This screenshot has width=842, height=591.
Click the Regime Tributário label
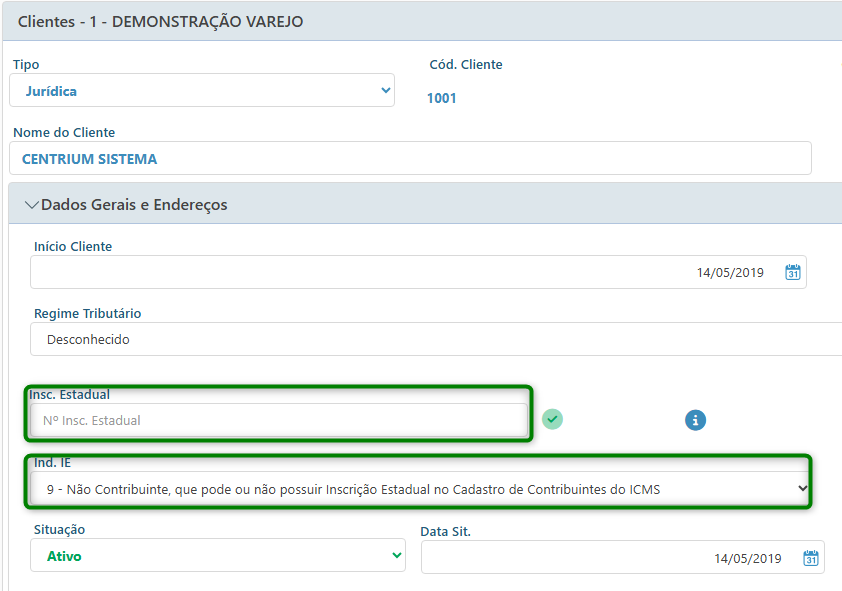click(87, 313)
